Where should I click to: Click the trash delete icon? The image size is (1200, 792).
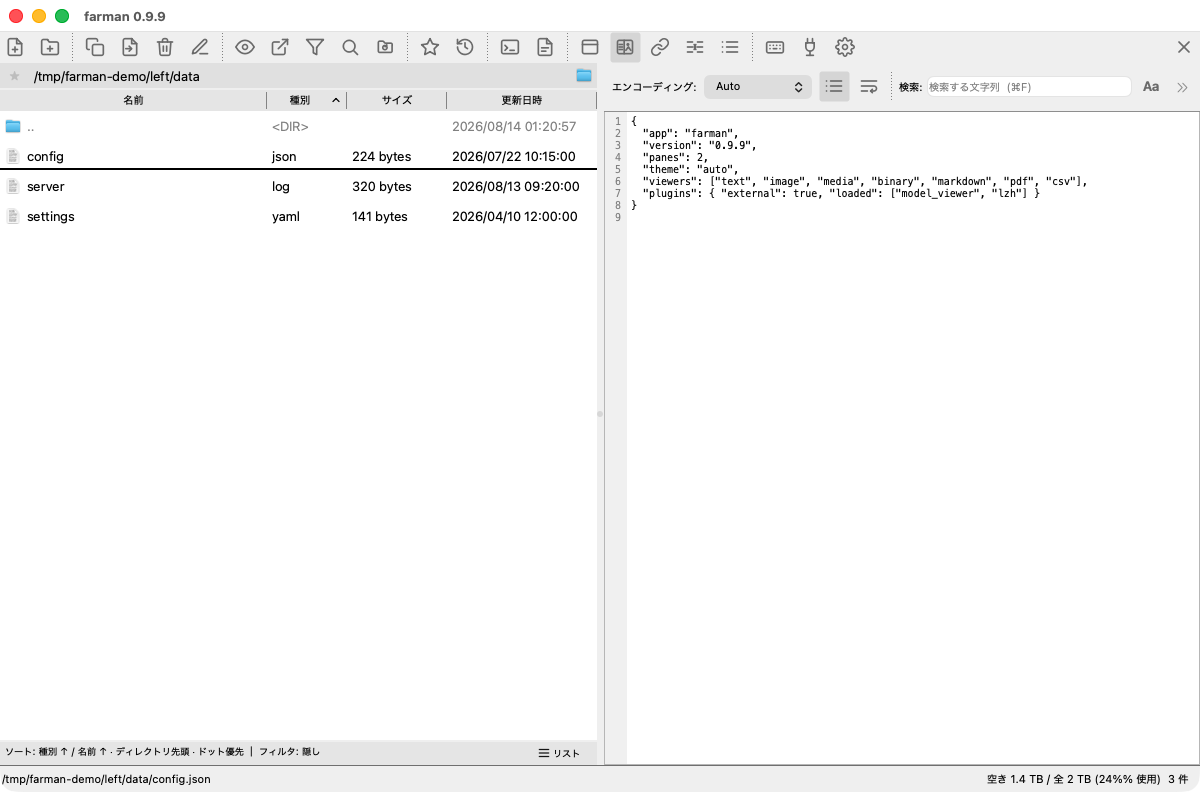[x=165, y=47]
